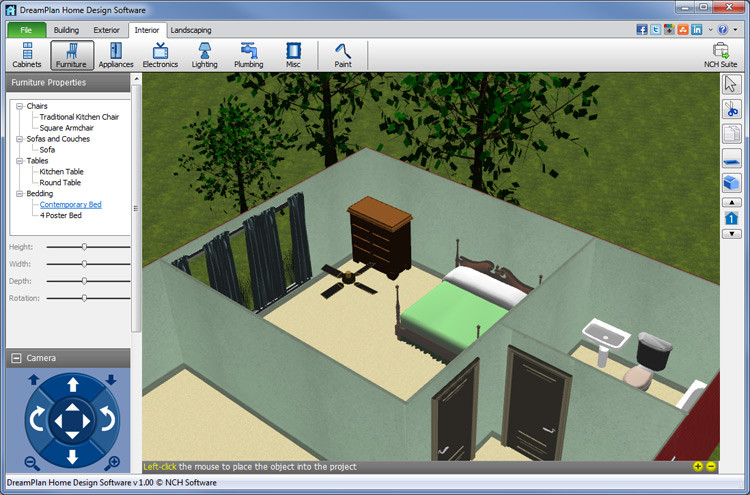The width and height of the screenshot is (750, 495).
Task: Switch to flat blueprint view icon
Action: click(731, 158)
